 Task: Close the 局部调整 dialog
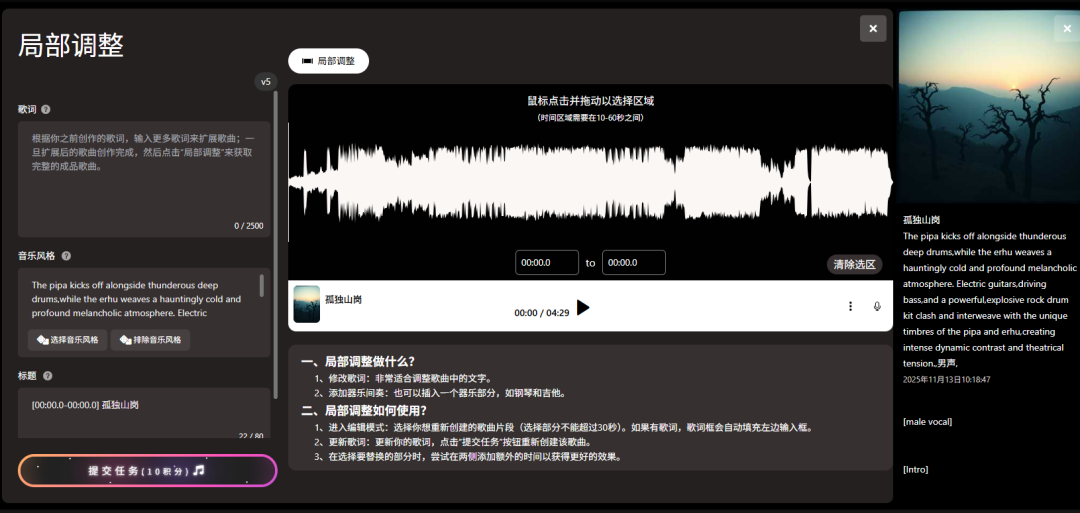[x=873, y=28]
